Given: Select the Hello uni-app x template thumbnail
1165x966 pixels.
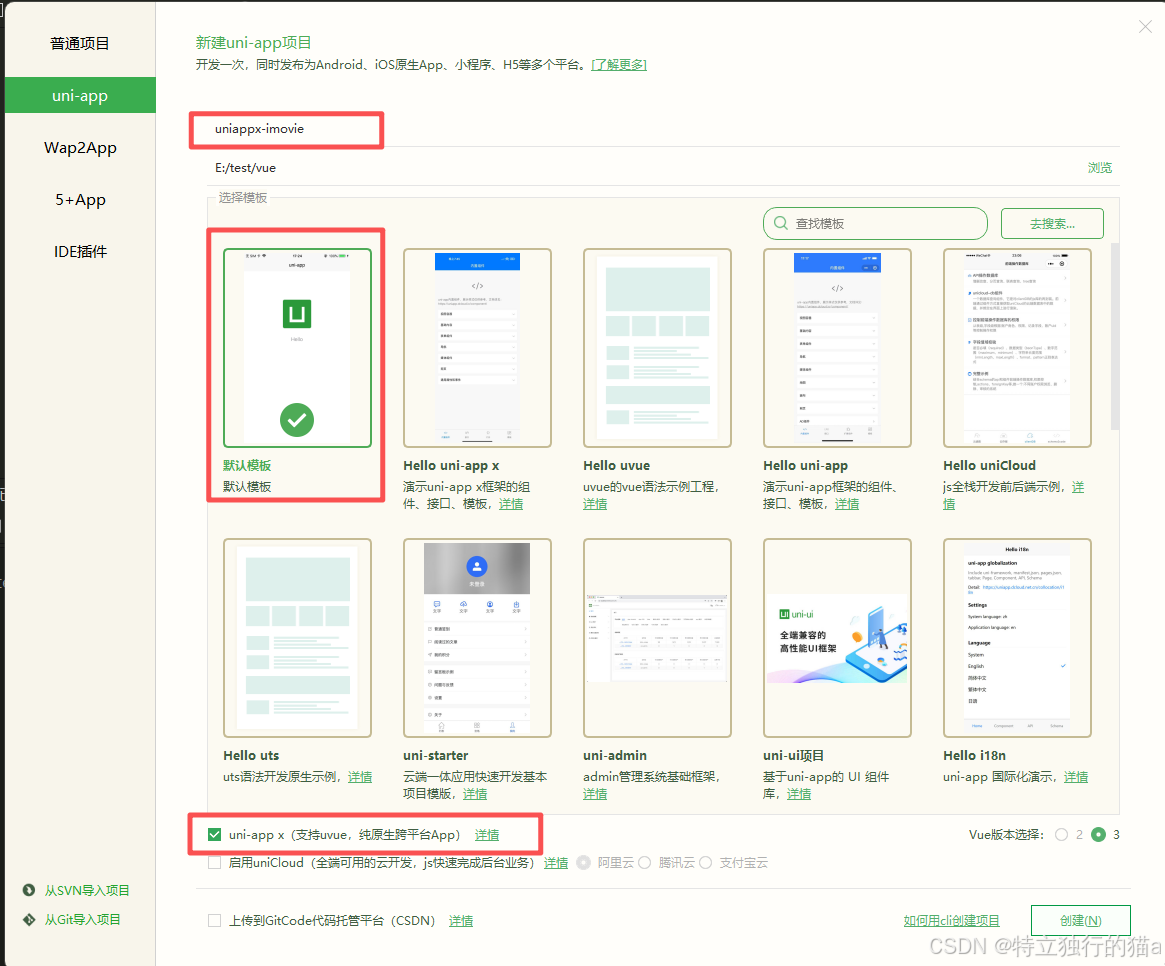Looking at the screenshot, I should click(477, 348).
